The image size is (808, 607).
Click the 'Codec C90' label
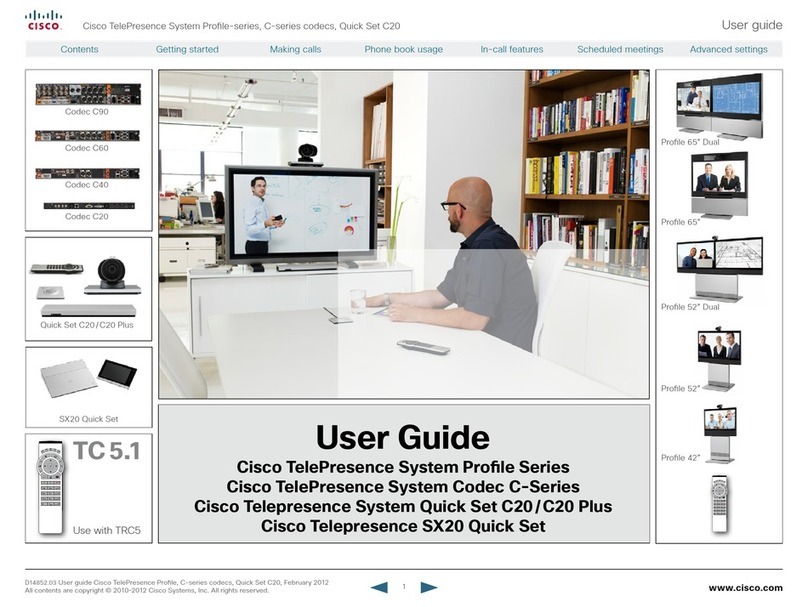pyautogui.click(x=87, y=111)
